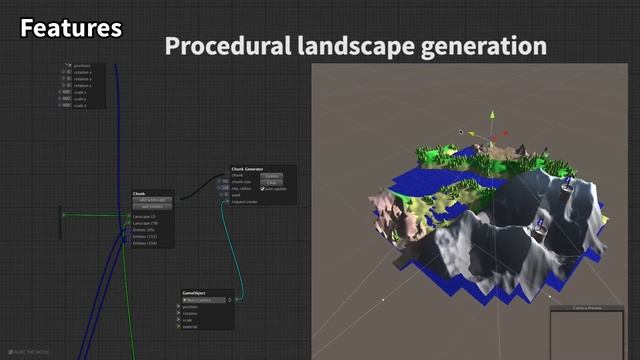Click the position port arrow on GameObject node
This screenshot has height=360, width=640.
click(x=178, y=307)
